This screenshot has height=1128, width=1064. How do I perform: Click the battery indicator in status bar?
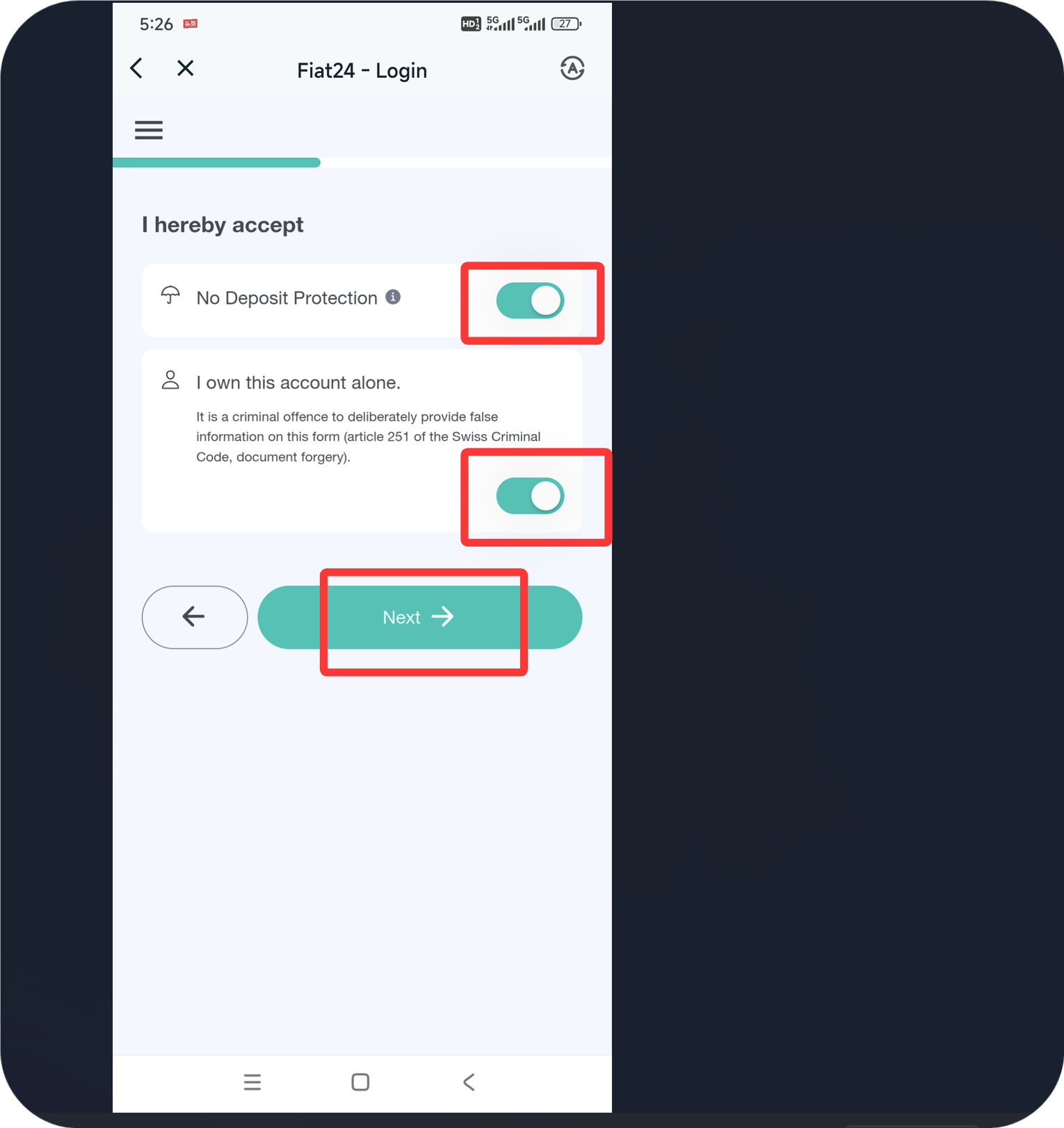(566, 24)
